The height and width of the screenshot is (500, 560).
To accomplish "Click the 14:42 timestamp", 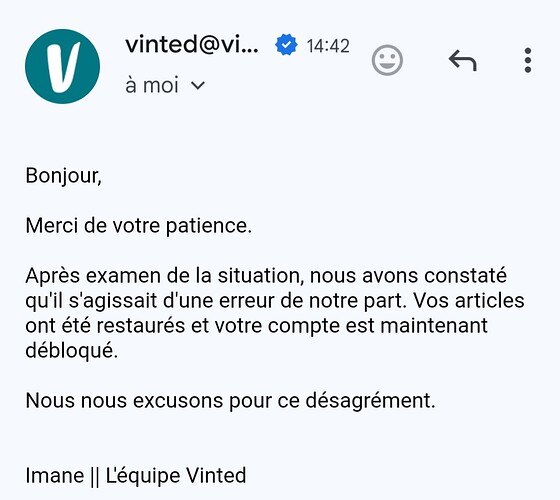I will point(328,46).
